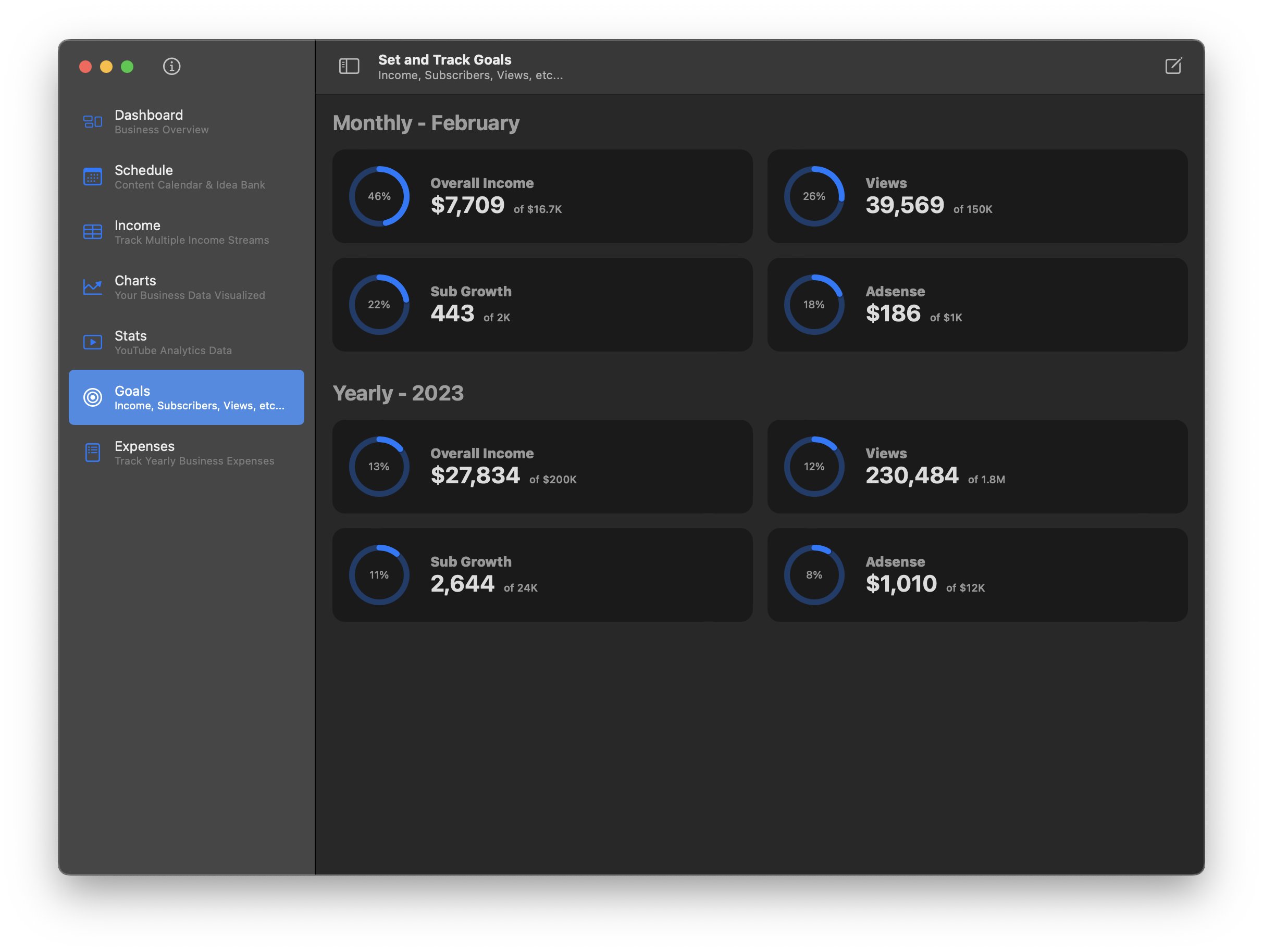Select yearly Sub Growth 2,644 card
The width and height of the screenshot is (1263, 952).
(x=542, y=575)
